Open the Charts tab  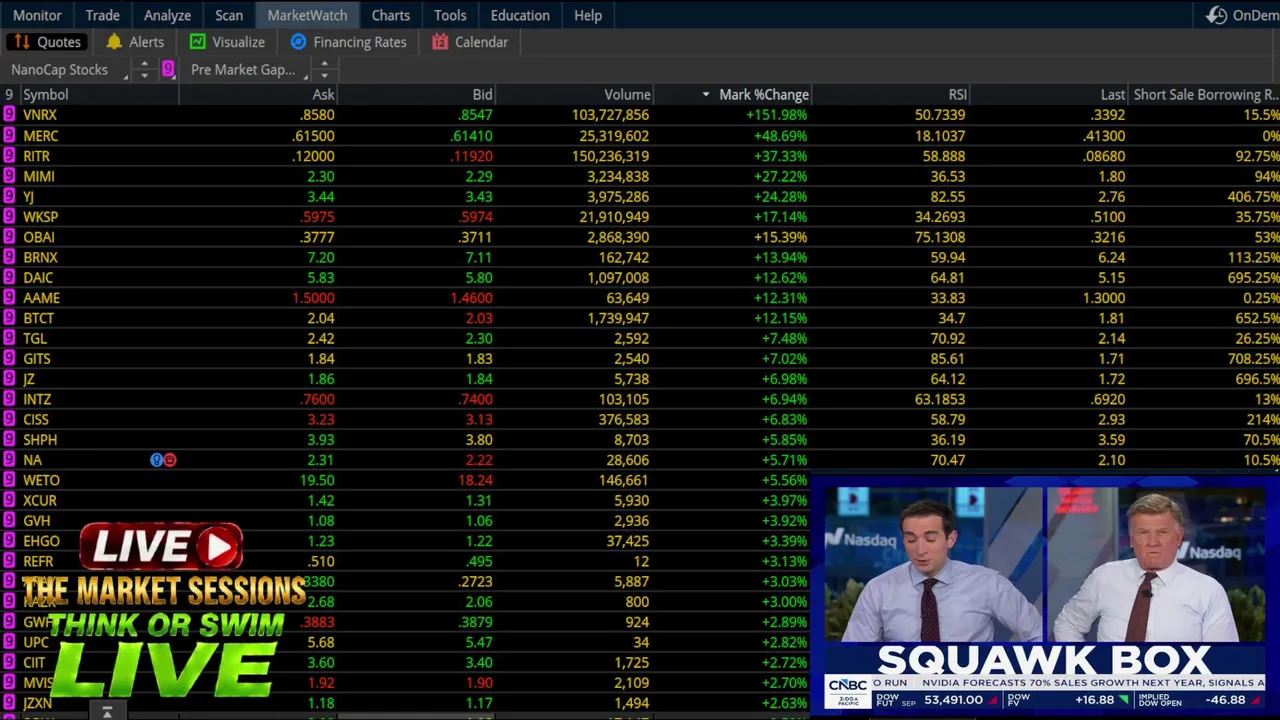[390, 15]
